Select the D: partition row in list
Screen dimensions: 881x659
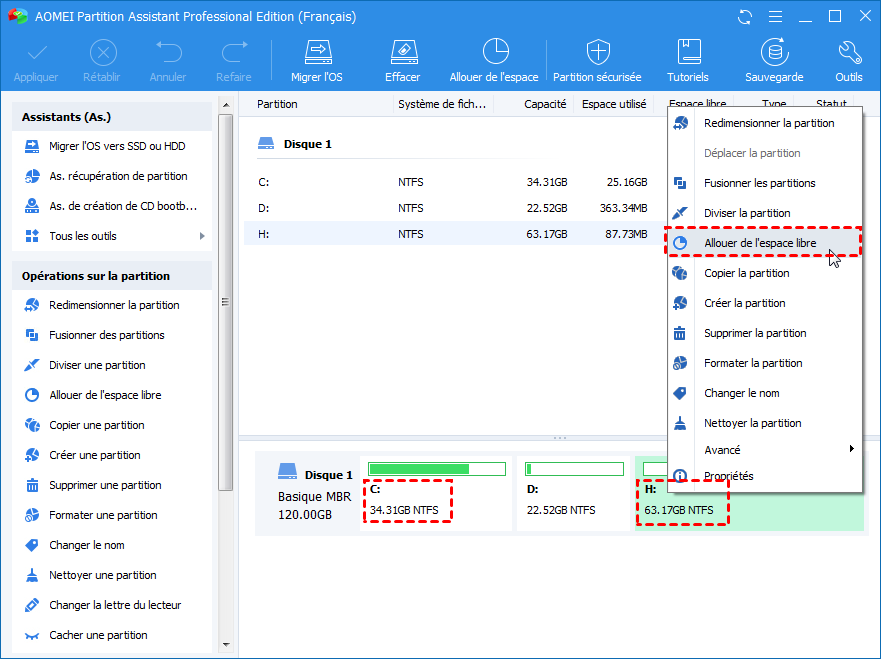(455, 208)
